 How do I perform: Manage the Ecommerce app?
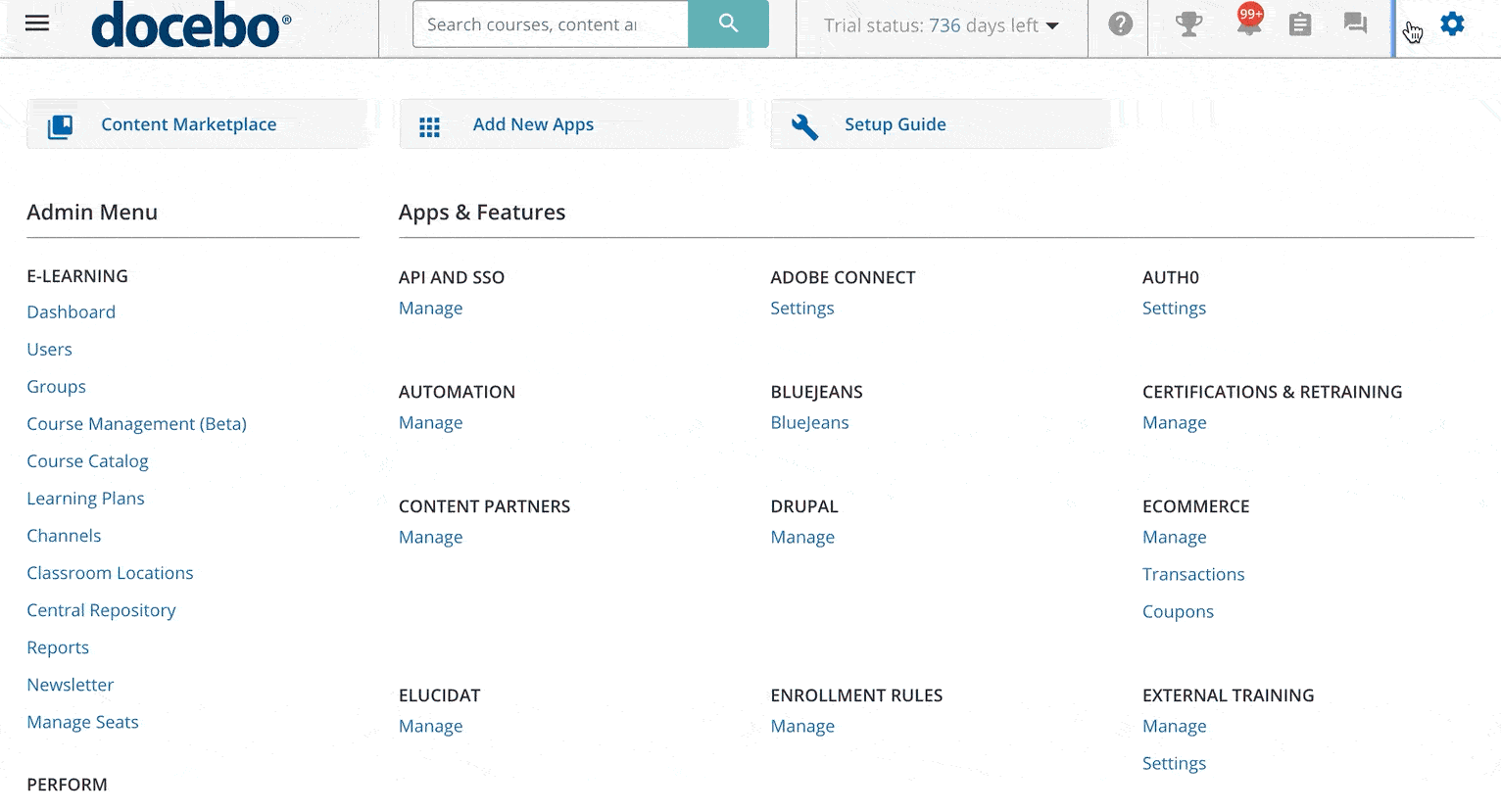pos(1174,537)
